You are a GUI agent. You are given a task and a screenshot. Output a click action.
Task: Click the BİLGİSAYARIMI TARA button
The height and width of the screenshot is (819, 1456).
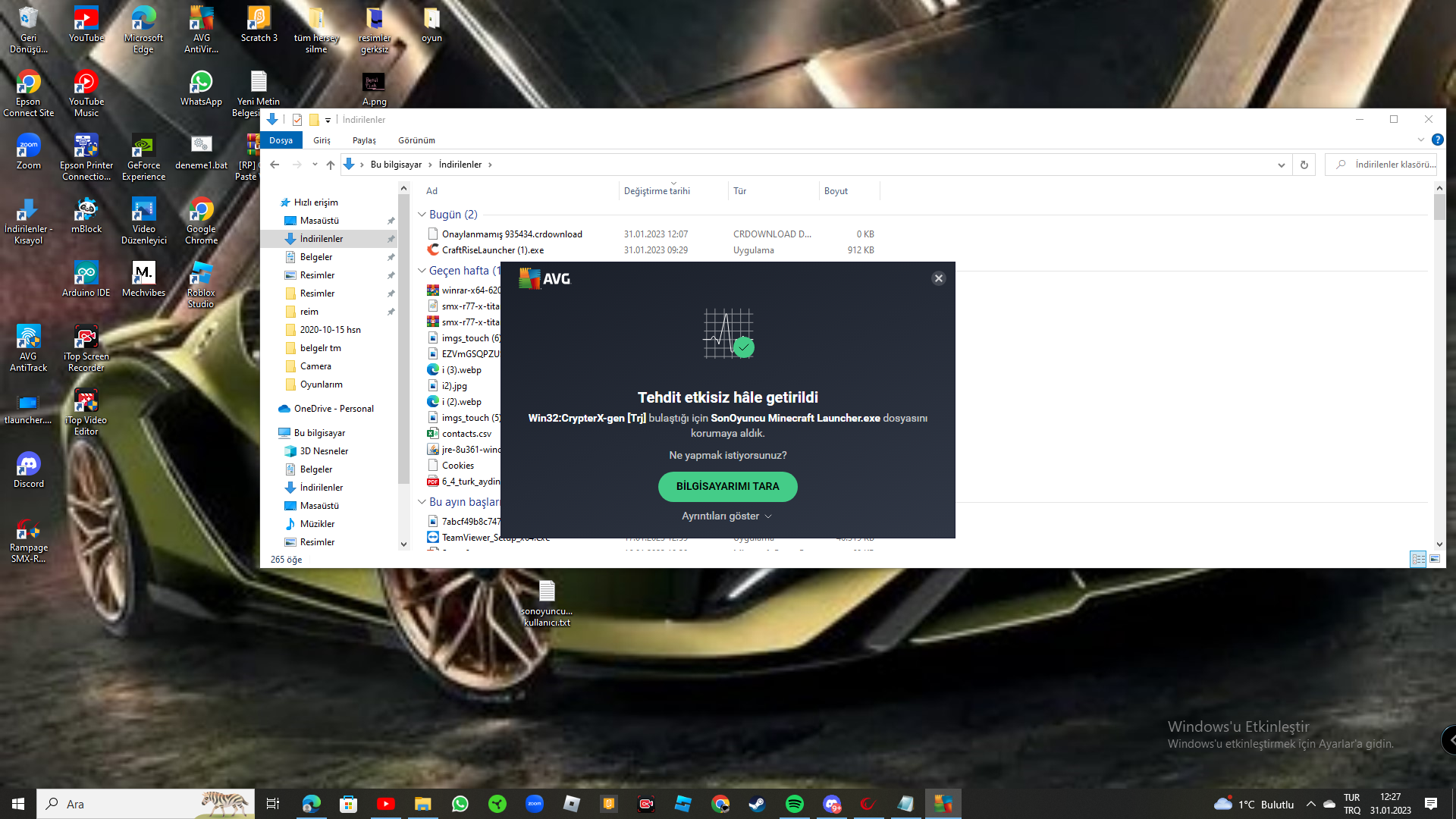click(727, 487)
